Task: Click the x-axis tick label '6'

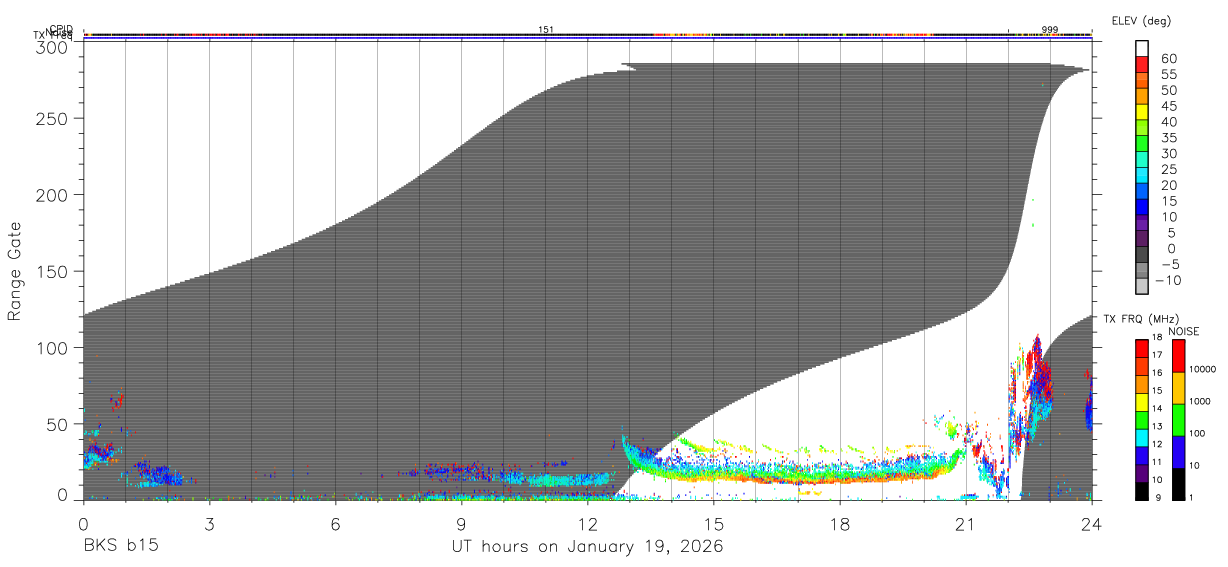Action: coord(335,523)
